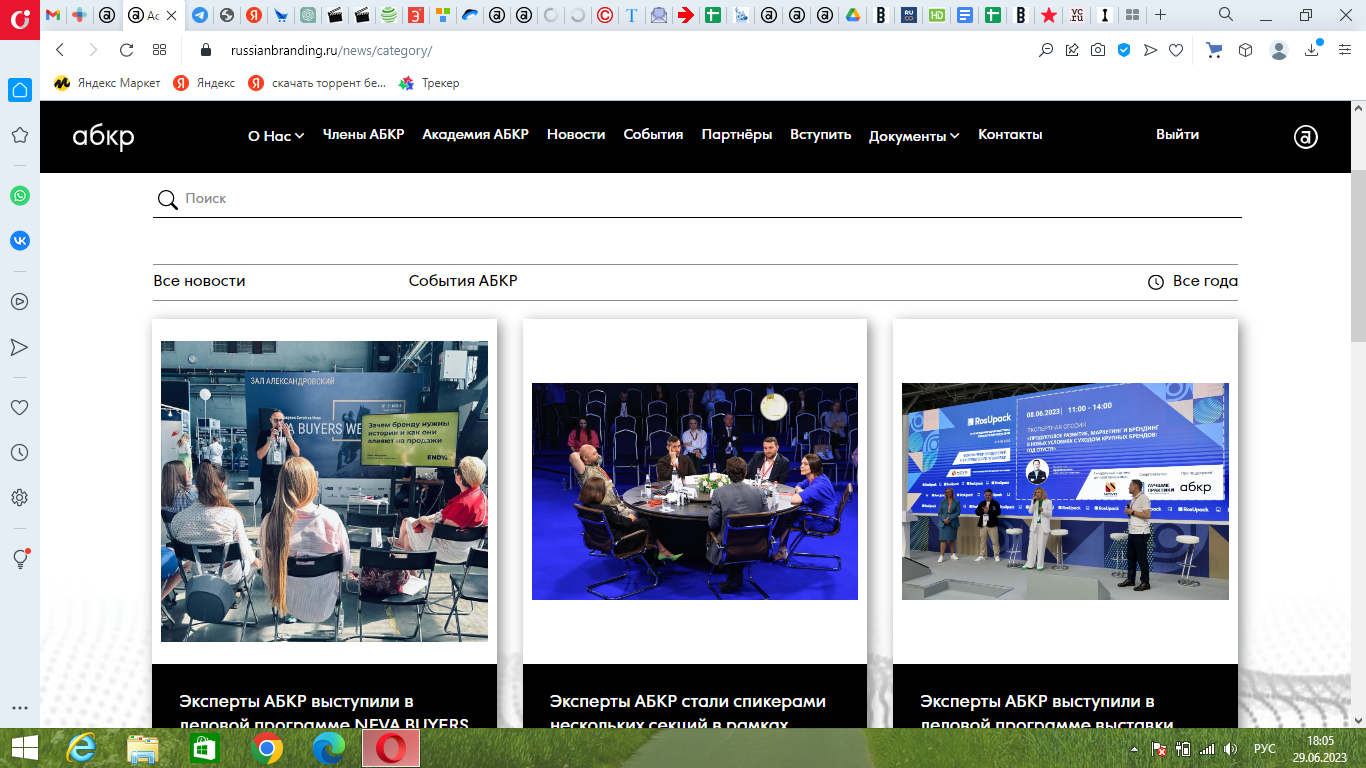Click the Поиск search input field
This screenshot has height=768, width=1366.
point(697,199)
